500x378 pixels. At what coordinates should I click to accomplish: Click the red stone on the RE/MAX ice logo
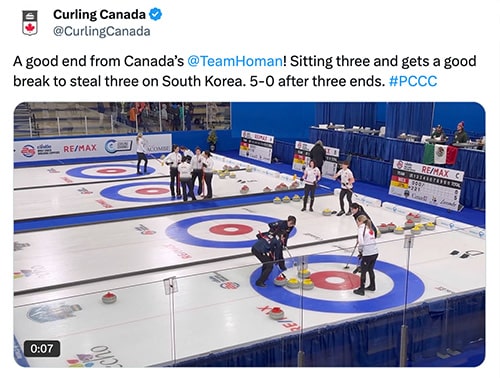(x=277, y=313)
